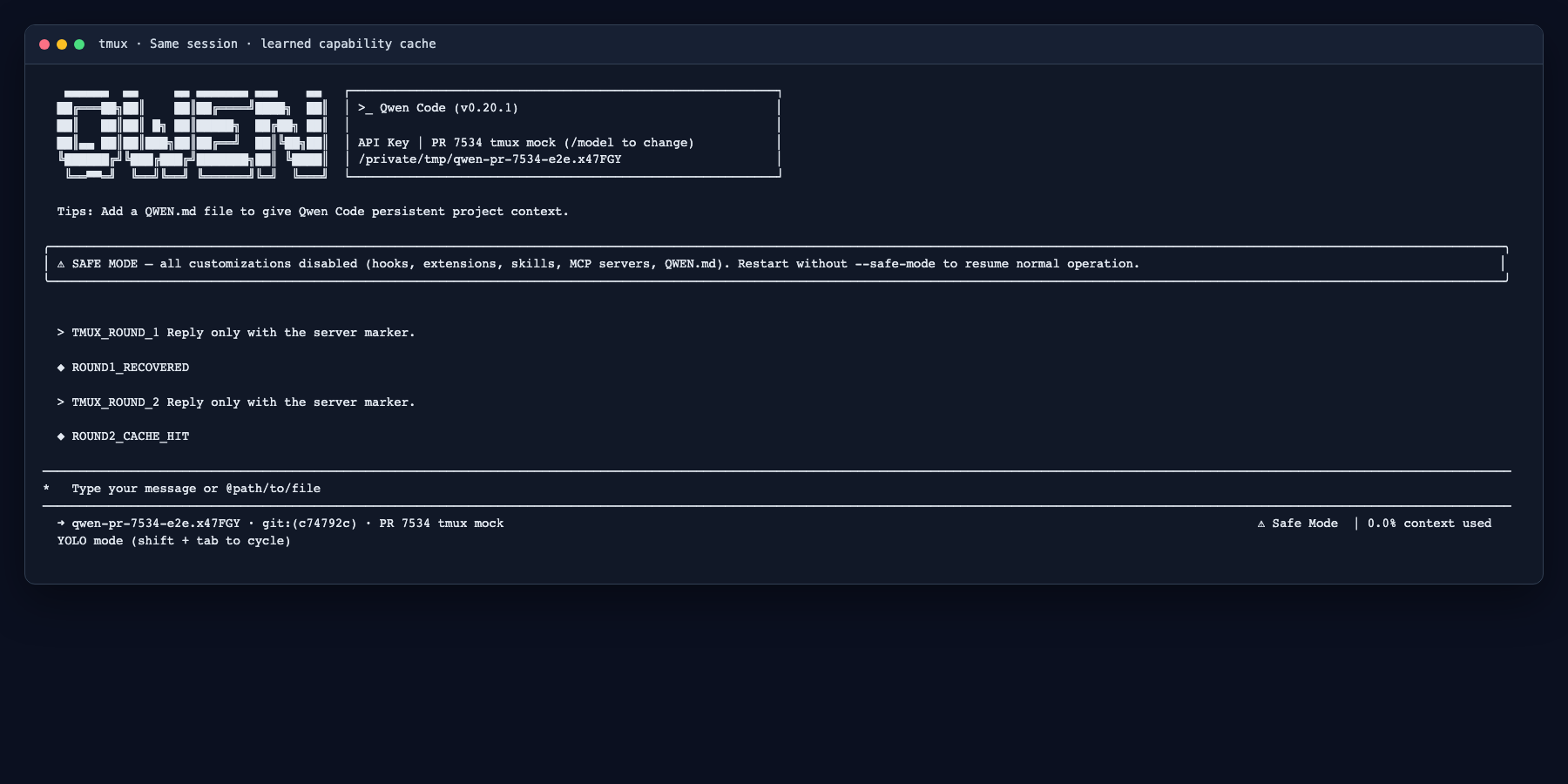
Task: Click the "TMUX_ROUND_1 Reply only with the server marker." prompt
Action: tap(243, 333)
